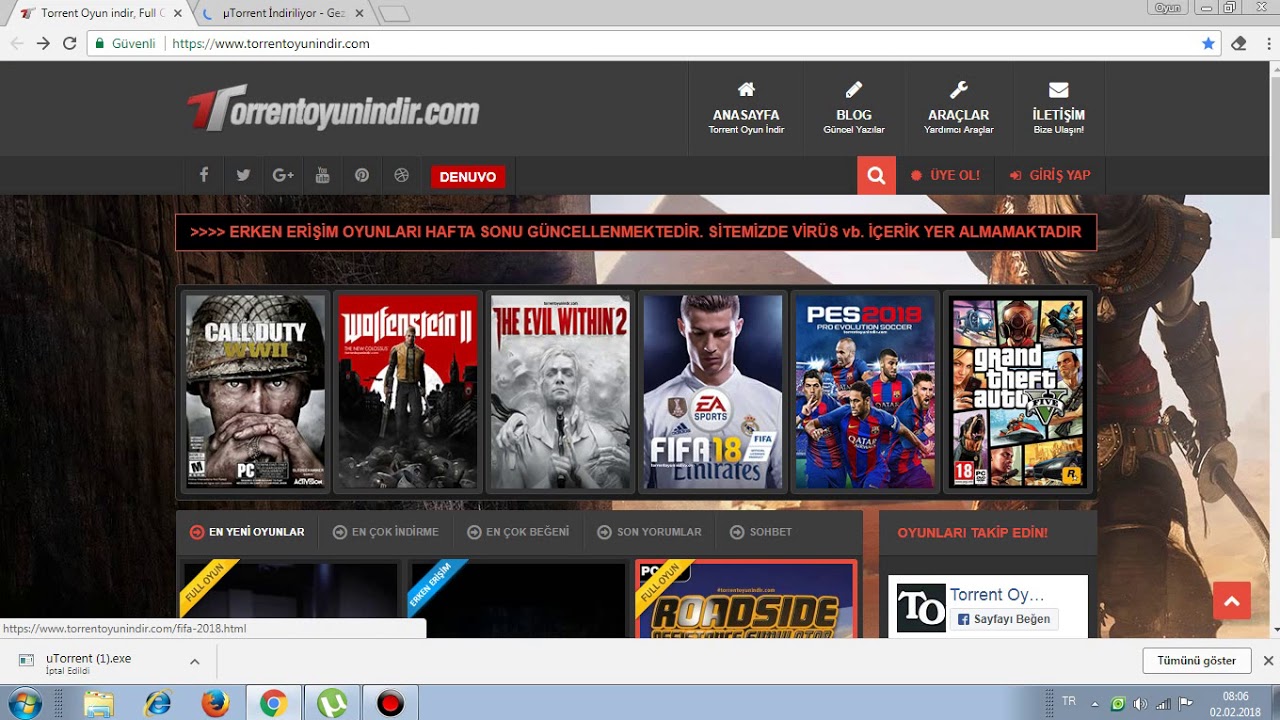The image size is (1280, 720).
Task: Show hidden system tray icons arrow
Action: pos(1095,703)
